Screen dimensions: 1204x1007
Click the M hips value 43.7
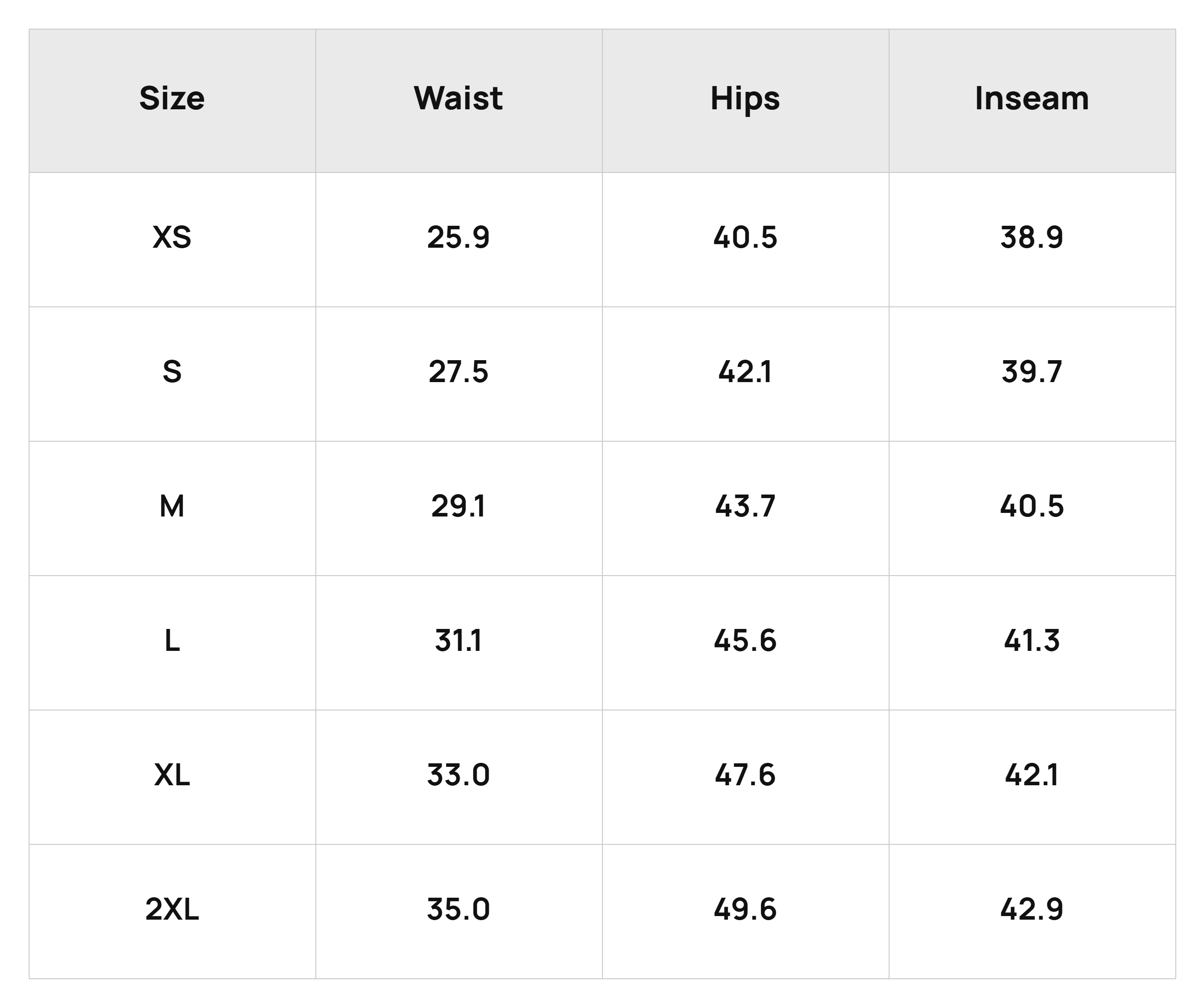(745, 506)
